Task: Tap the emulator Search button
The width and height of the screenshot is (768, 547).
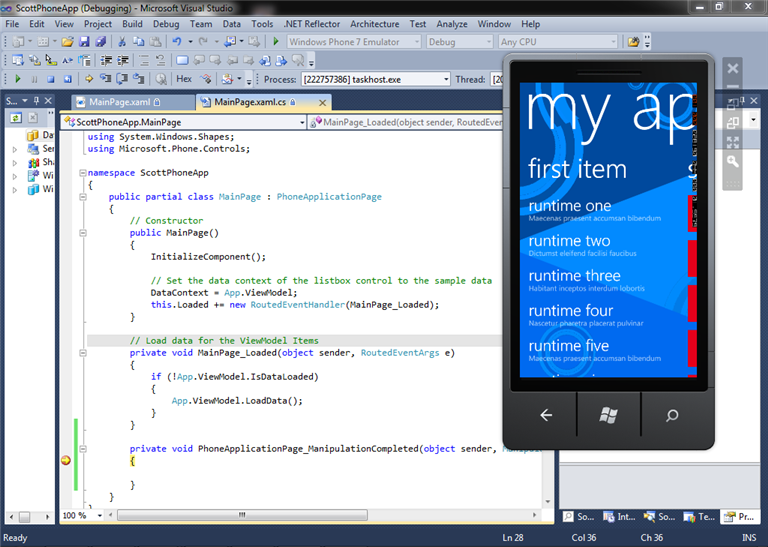Action: click(x=672, y=415)
